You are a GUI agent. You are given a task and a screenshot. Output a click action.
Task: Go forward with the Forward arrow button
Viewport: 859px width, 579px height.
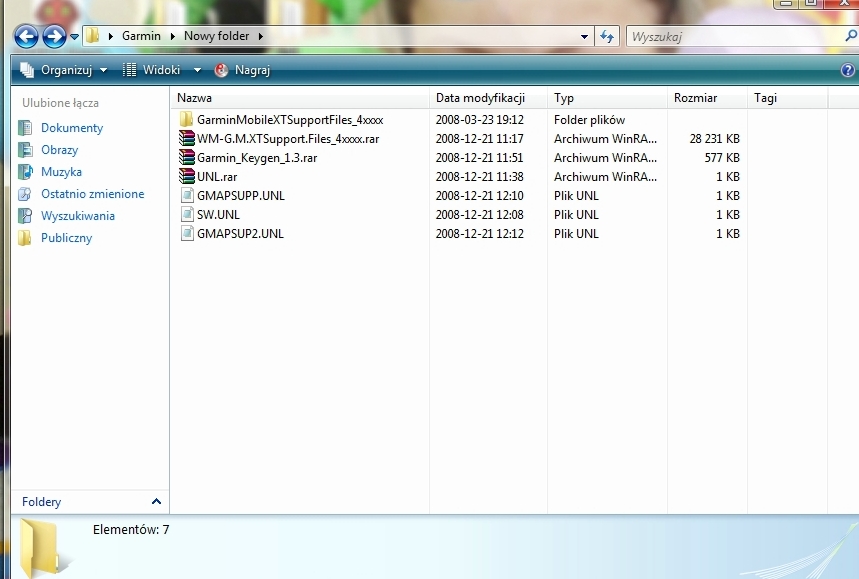(x=54, y=37)
